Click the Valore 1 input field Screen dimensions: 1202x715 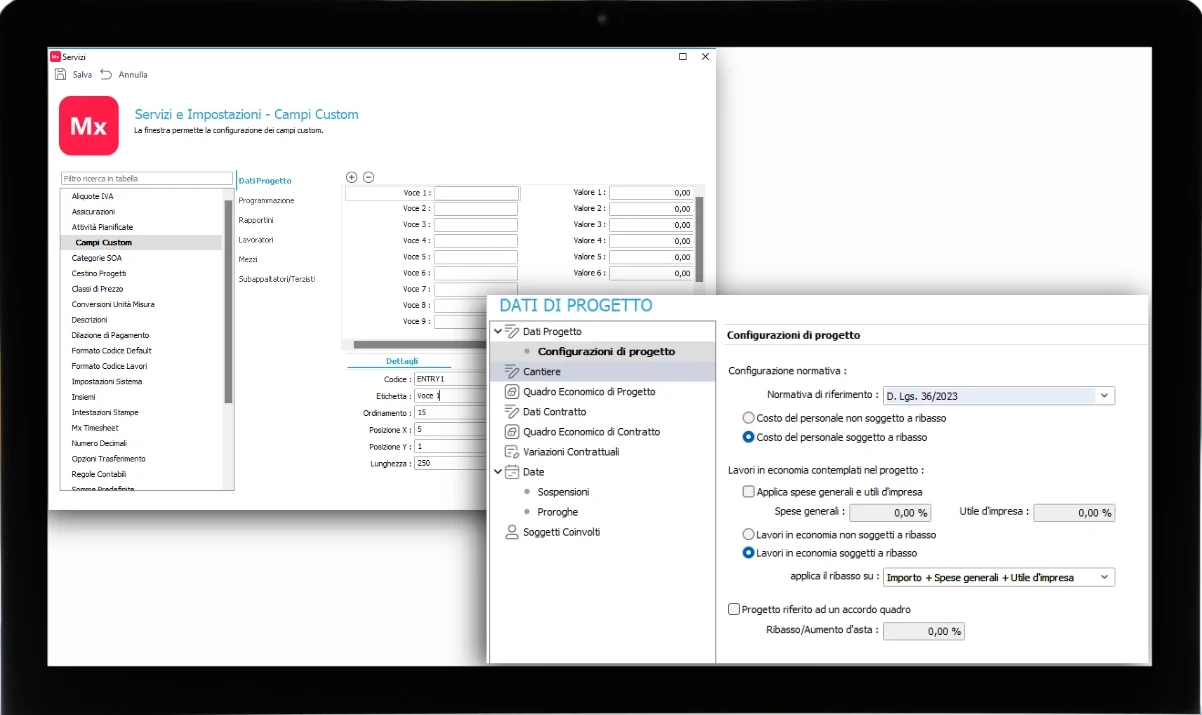click(651, 192)
